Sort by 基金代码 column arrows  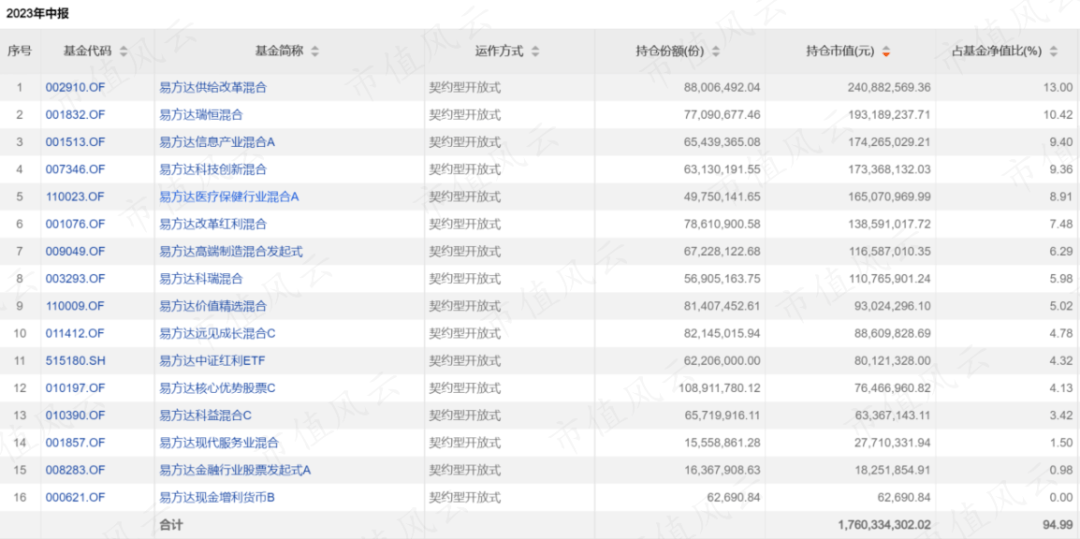pyautogui.click(x=123, y=51)
